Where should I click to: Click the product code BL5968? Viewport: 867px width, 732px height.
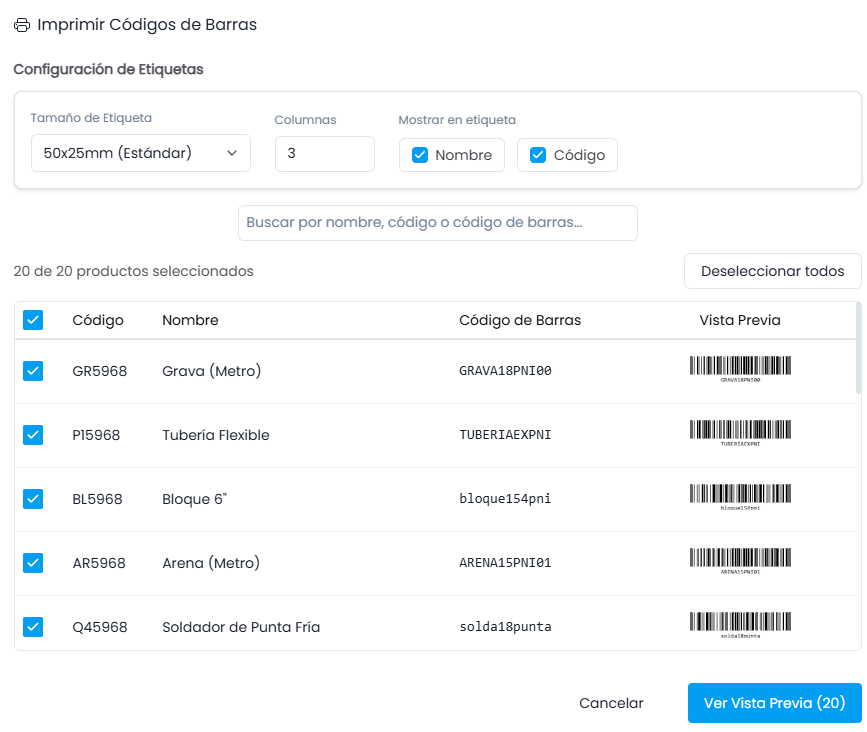pos(97,499)
